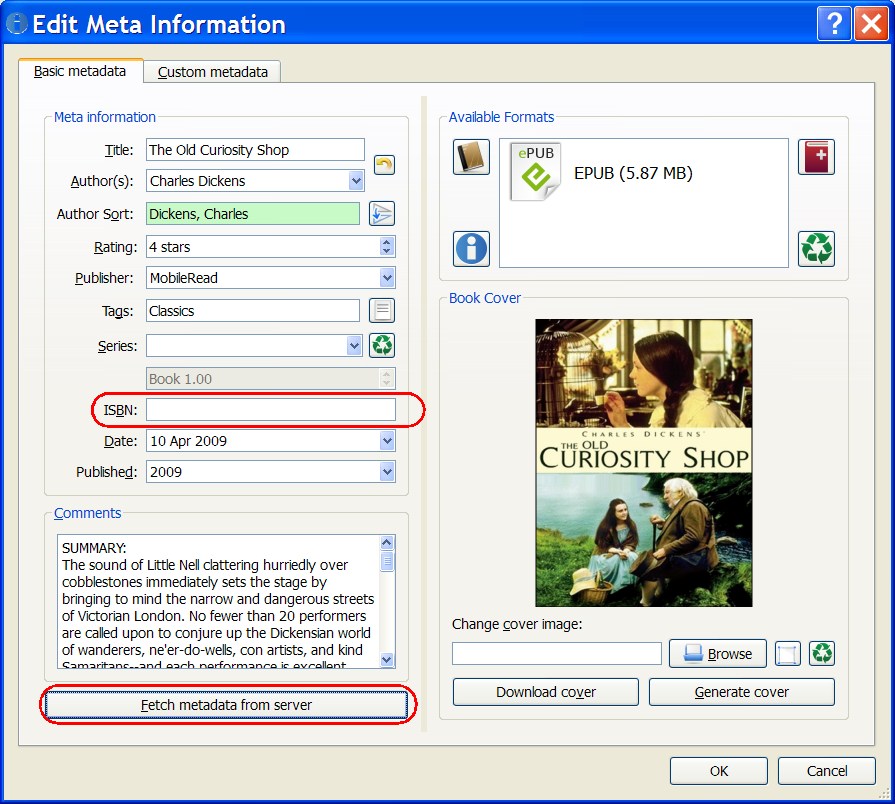Image resolution: width=895 pixels, height=804 pixels.
Task: Click the Help question mark button
Action: pyautogui.click(x=834, y=24)
